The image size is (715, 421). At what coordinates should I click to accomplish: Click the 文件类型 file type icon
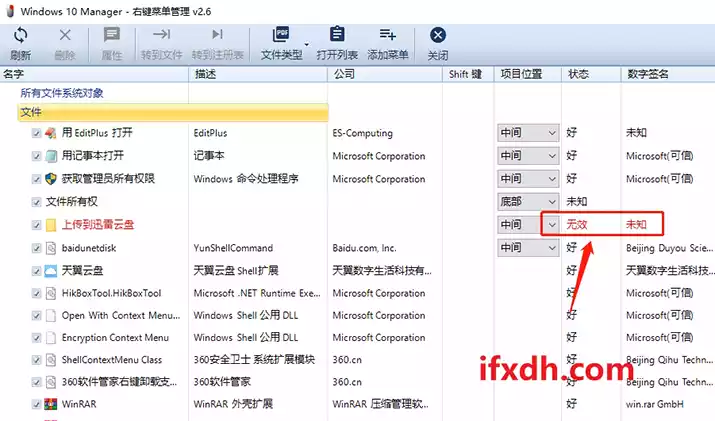point(281,35)
